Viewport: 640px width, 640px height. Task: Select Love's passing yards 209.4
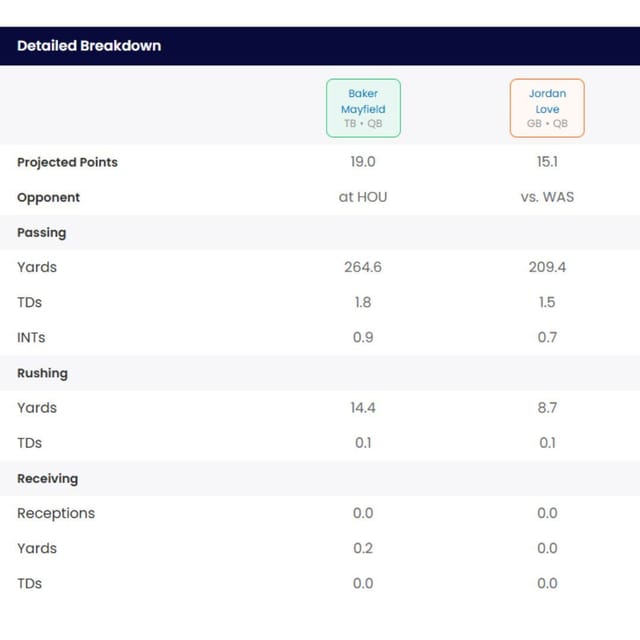547,267
